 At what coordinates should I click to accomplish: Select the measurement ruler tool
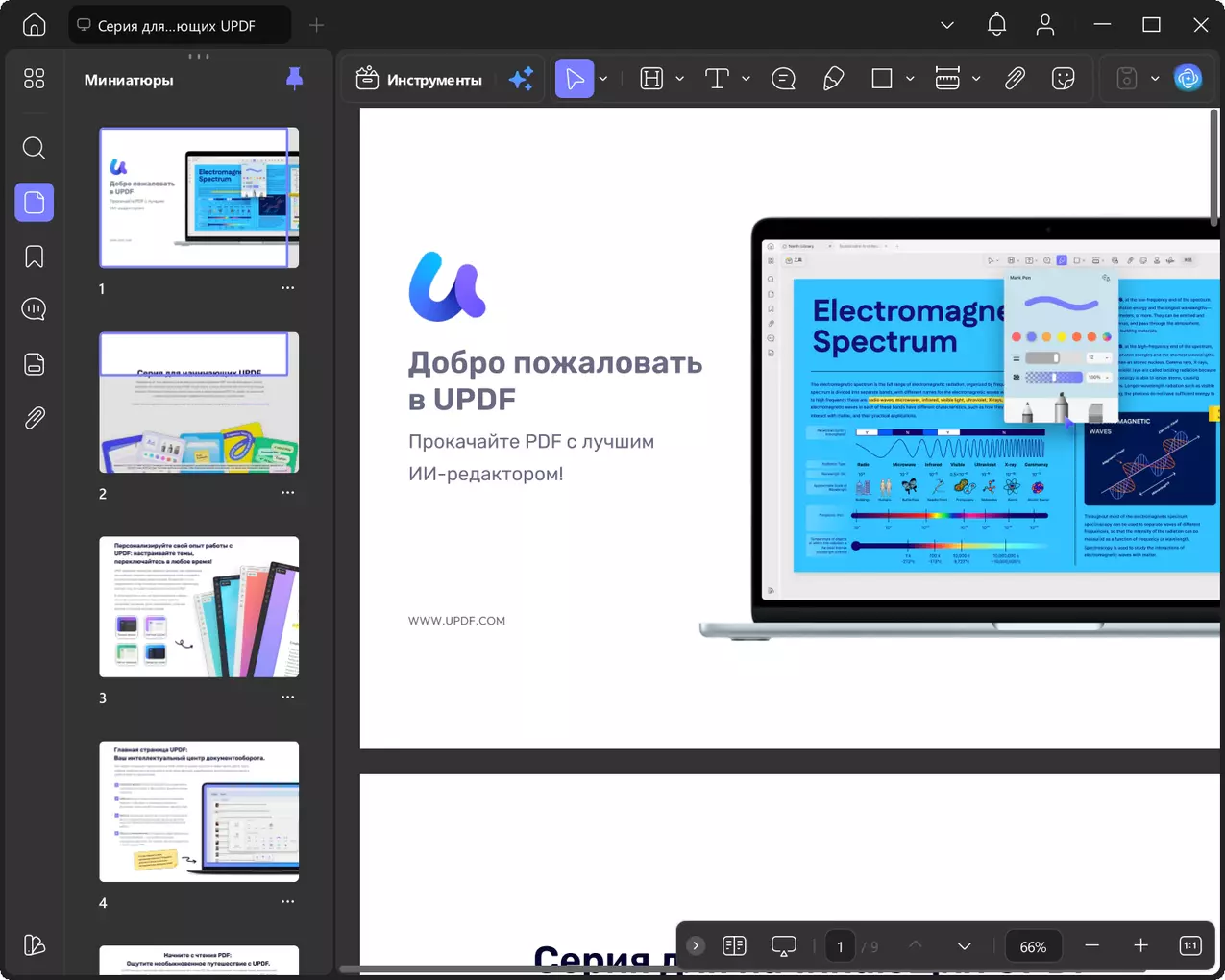[x=947, y=79]
